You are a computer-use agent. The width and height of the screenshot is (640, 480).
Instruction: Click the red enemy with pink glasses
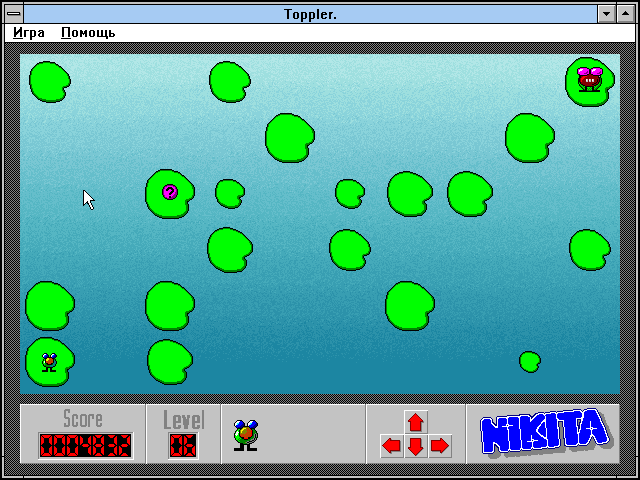click(x=590, y=79)
